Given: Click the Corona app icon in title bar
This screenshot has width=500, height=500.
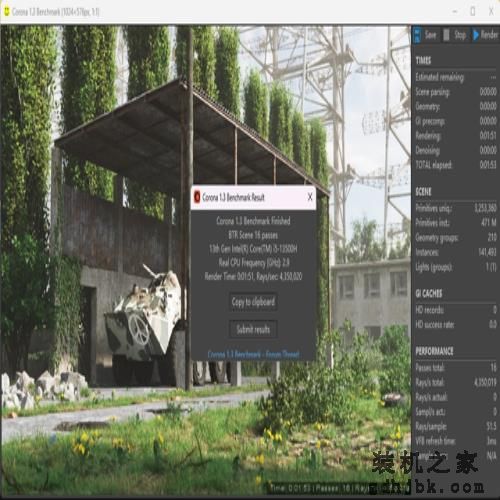Looking at the screenshot, I should coord(6,12).
